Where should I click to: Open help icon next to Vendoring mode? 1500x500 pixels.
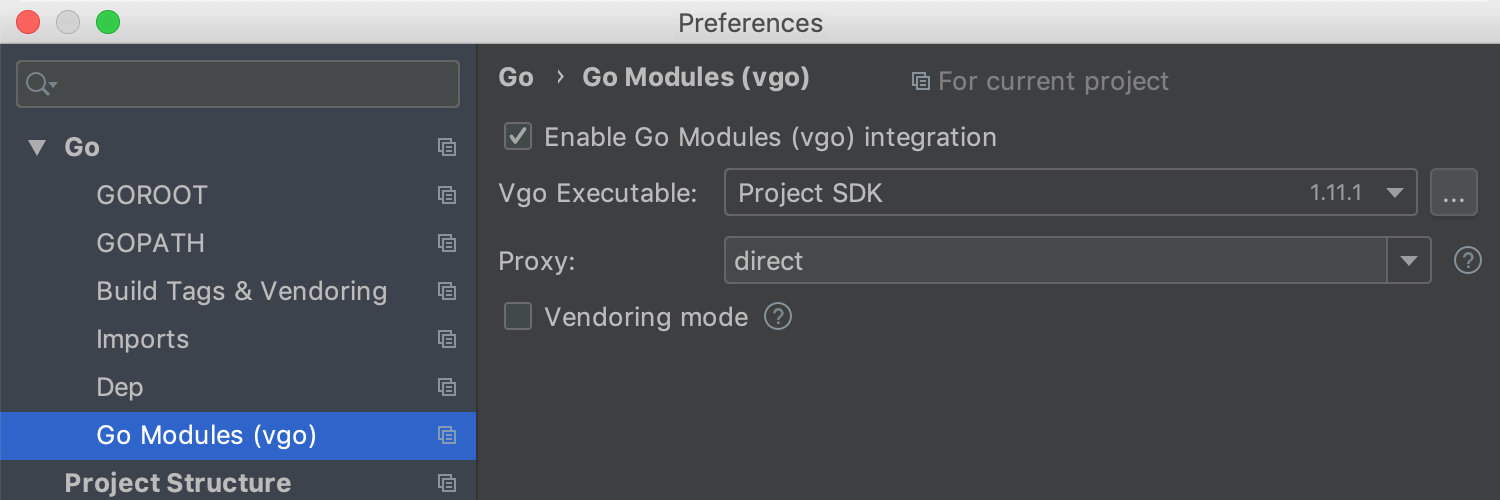[x=778, y=317]
